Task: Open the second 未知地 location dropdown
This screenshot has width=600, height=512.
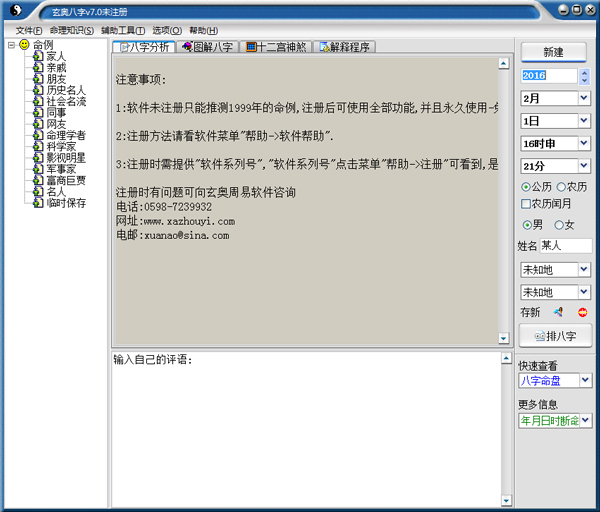Action: point(584,292)
